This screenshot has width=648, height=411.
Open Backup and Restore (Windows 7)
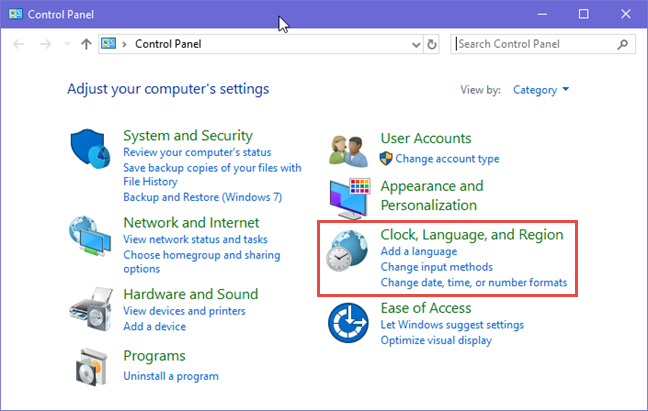(188, 197)
